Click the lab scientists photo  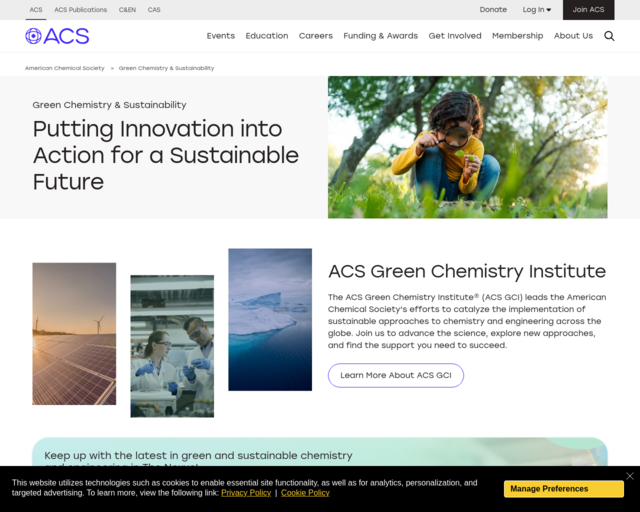click(172, 346)
